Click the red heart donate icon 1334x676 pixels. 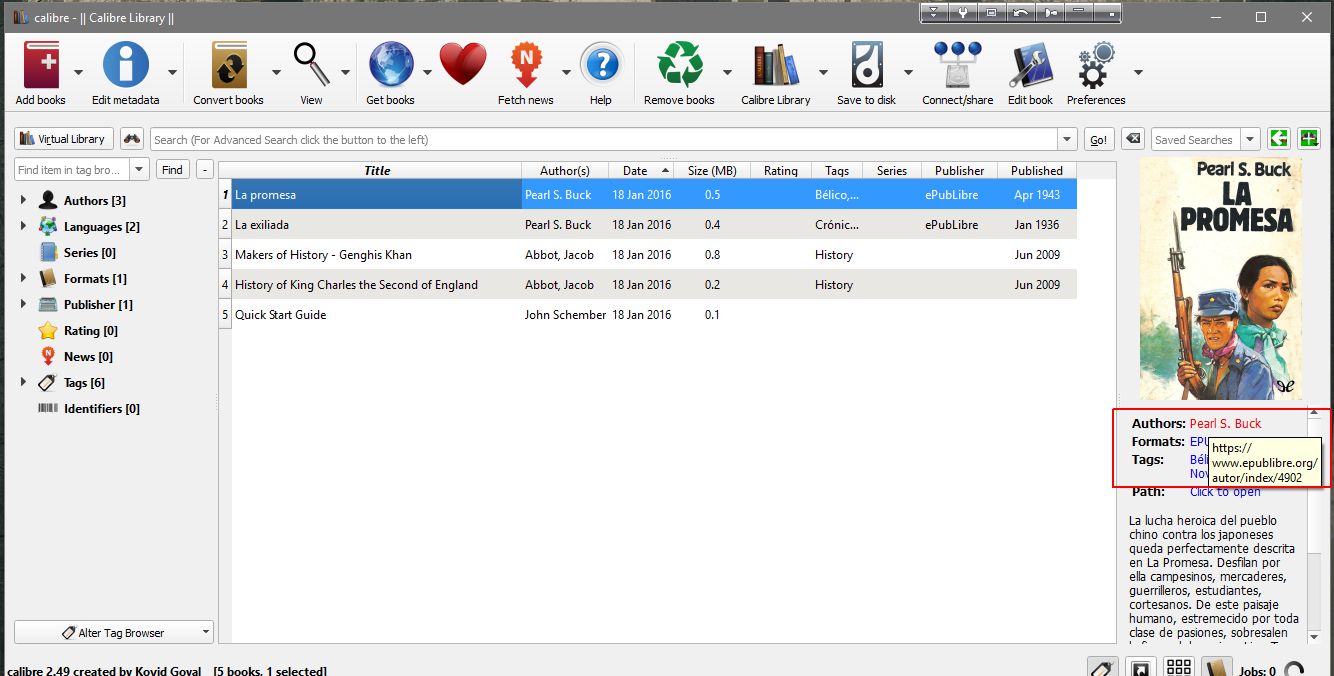point(462,65)
